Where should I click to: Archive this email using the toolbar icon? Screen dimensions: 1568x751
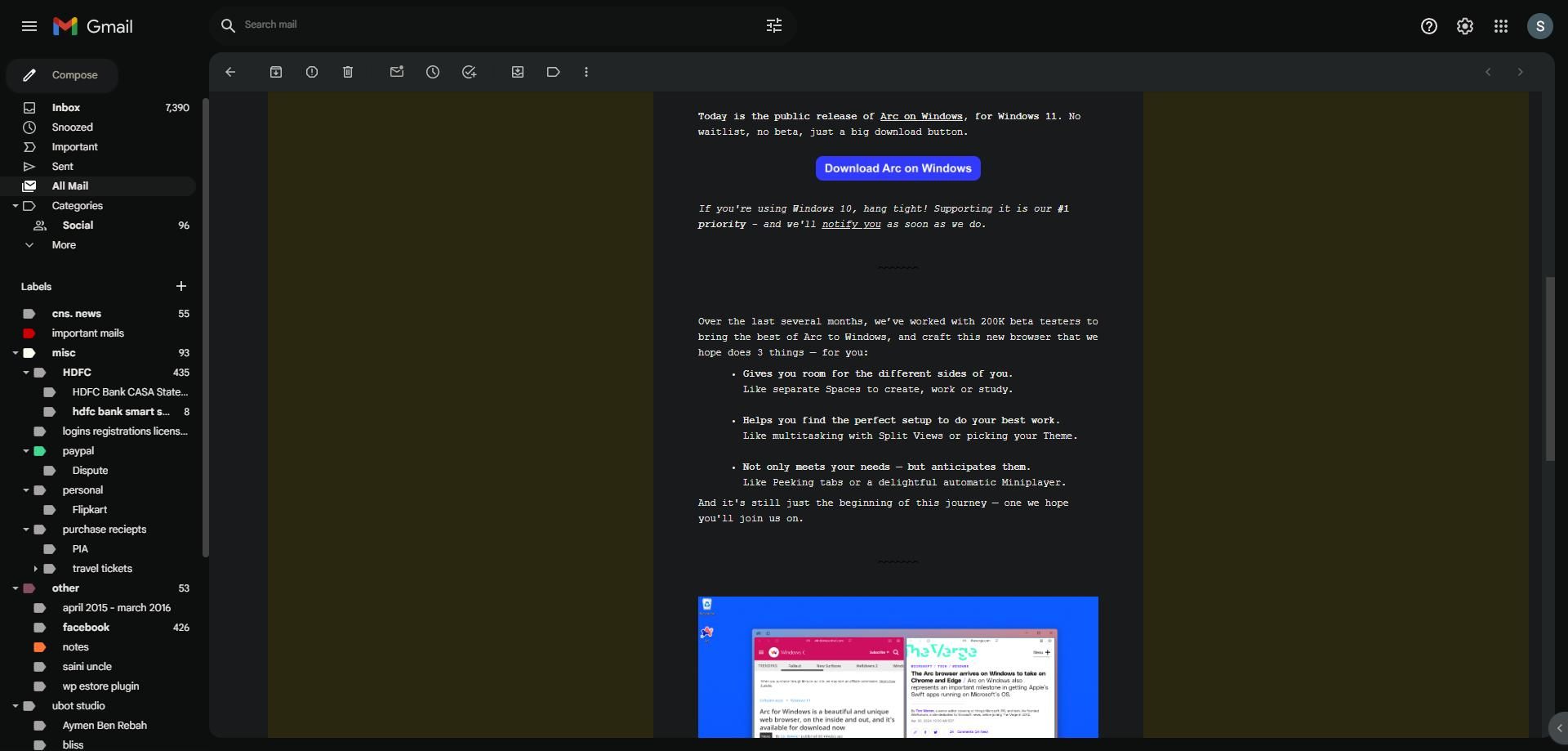[x=276, y=72]
